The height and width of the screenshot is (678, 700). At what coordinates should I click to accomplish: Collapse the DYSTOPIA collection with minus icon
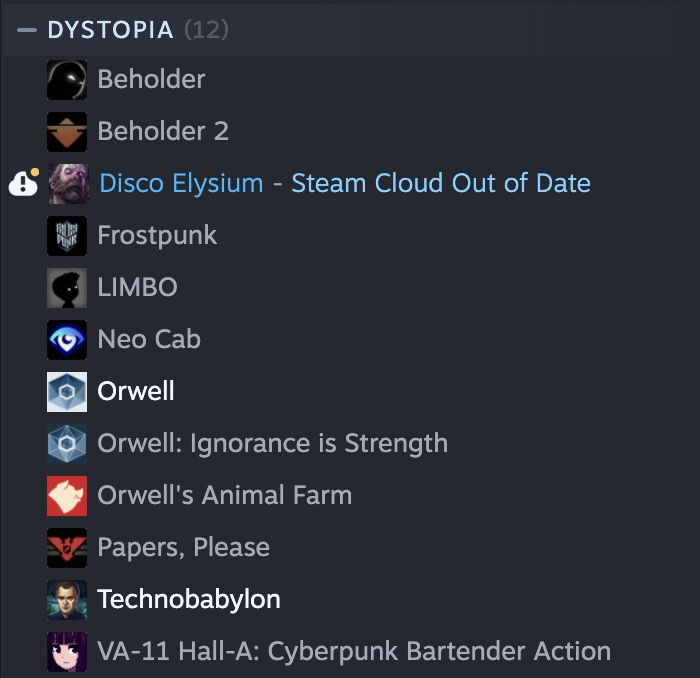(26, 30)
